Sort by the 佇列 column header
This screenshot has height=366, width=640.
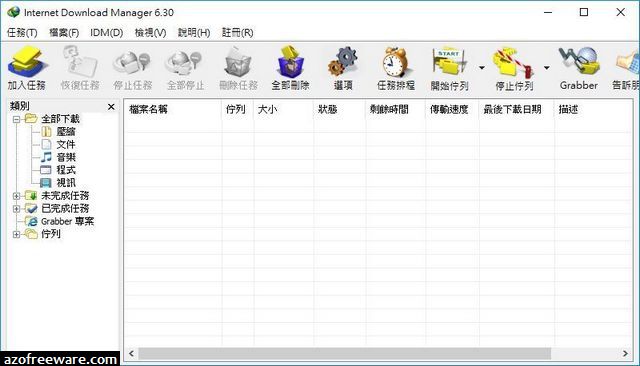tap(238, 109)
